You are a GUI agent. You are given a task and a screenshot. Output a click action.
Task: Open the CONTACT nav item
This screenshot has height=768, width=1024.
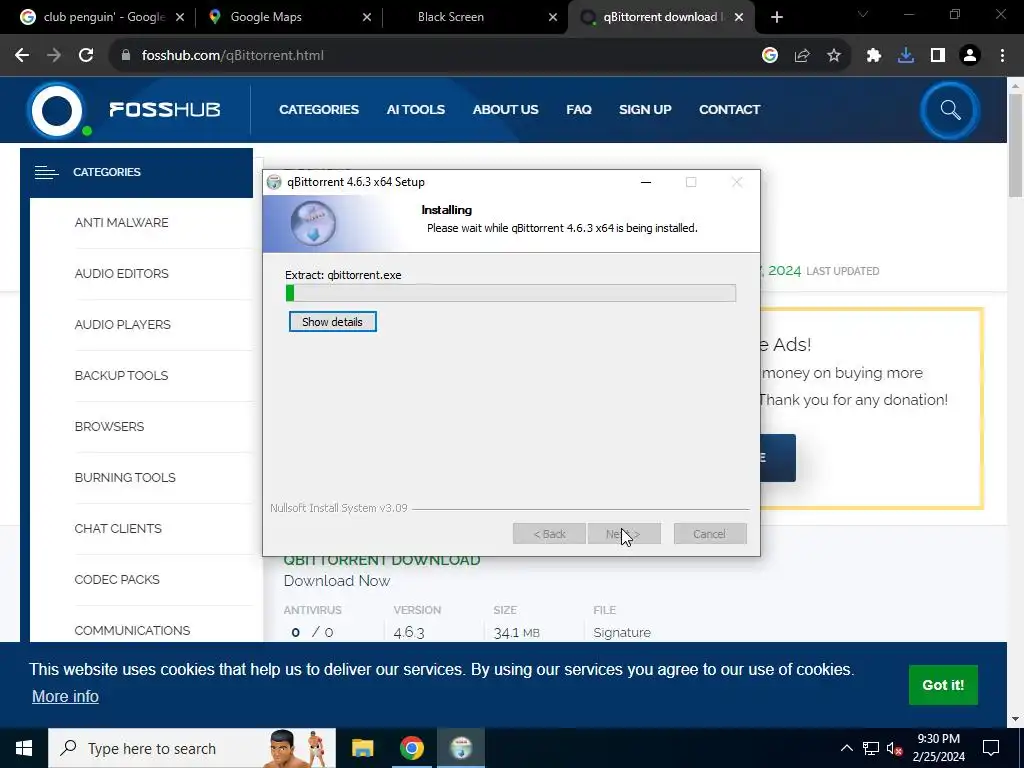click(729, 110)
